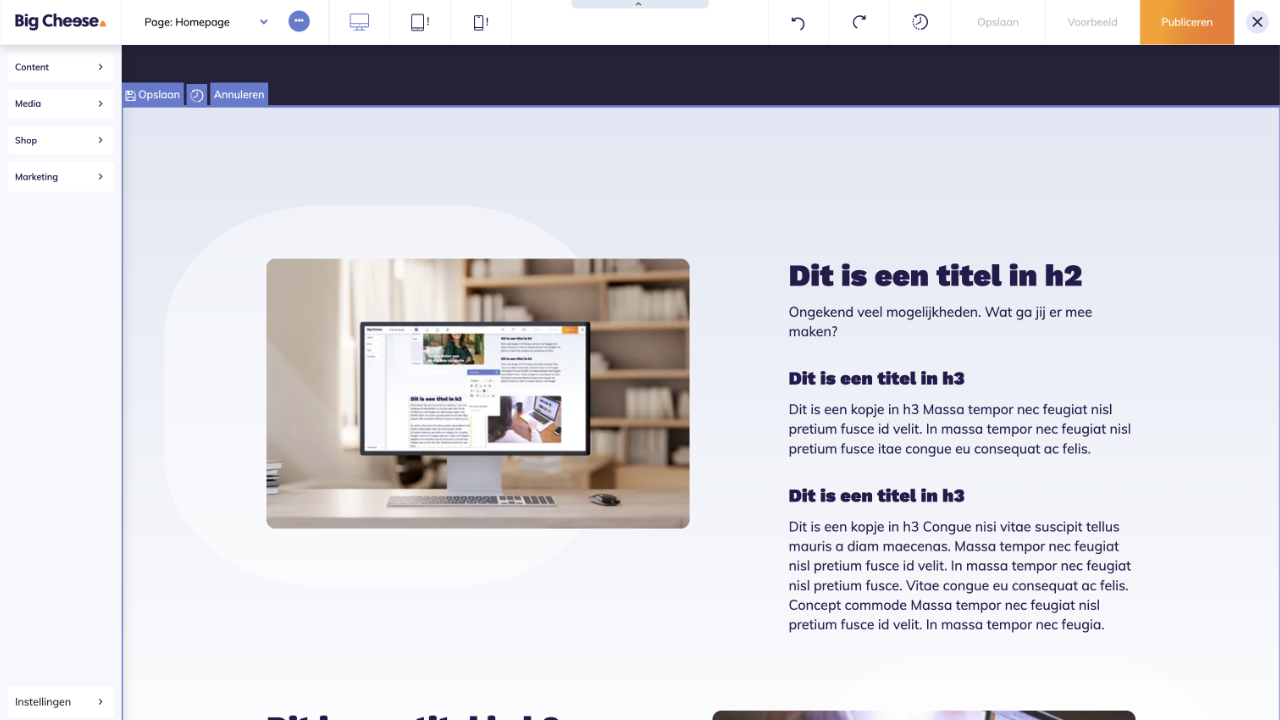Expand the Shop sidebar menu
1280x720 pixels.
60,140
